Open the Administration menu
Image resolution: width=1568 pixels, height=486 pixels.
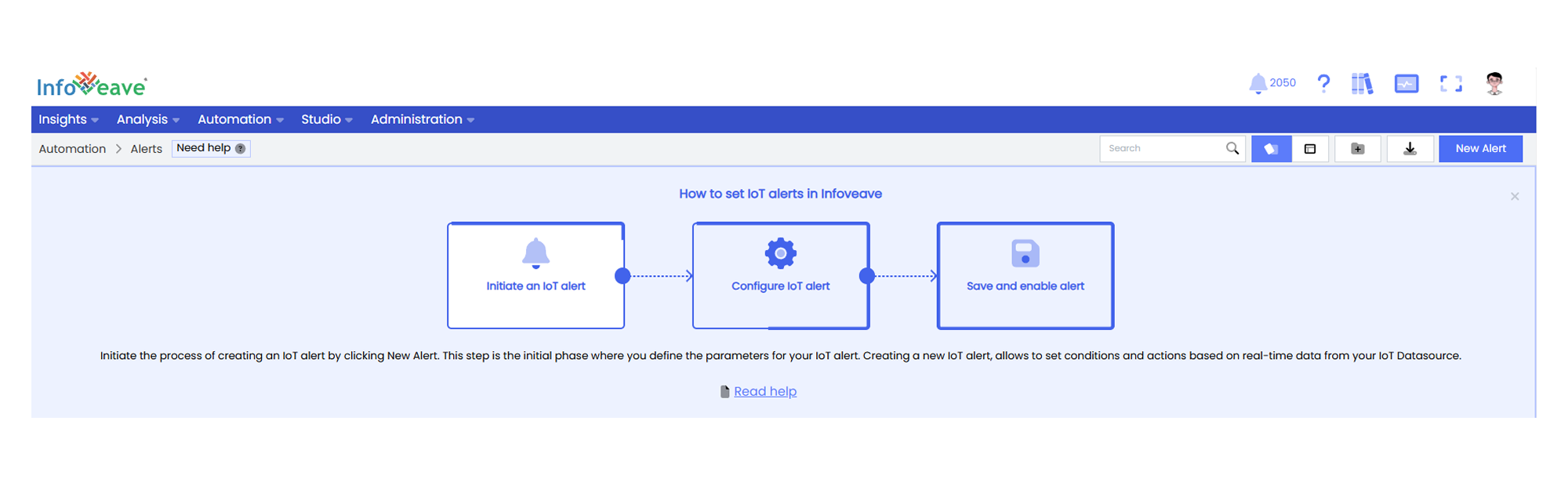pos(422,119)
